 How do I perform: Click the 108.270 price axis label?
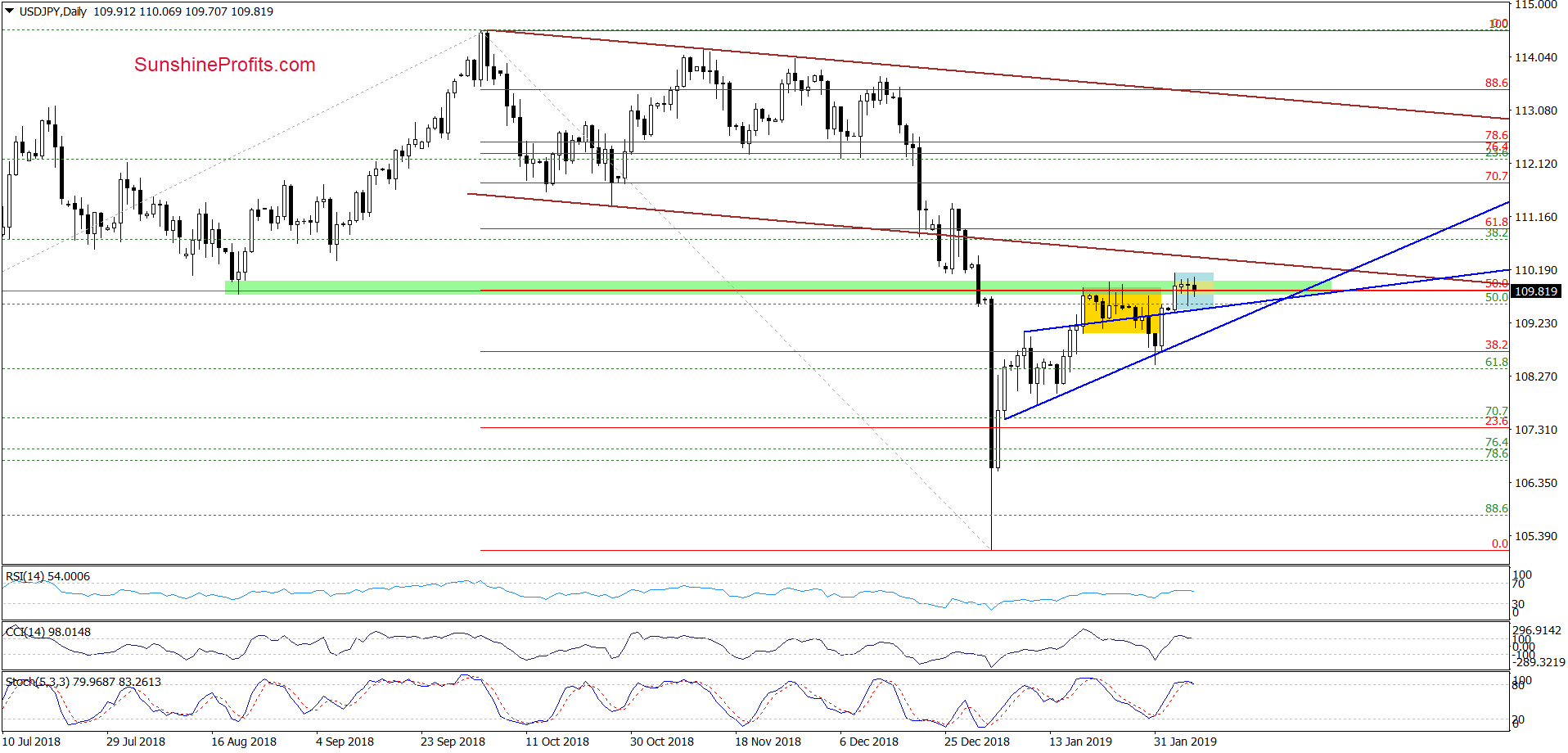(x=1535, y=376)
